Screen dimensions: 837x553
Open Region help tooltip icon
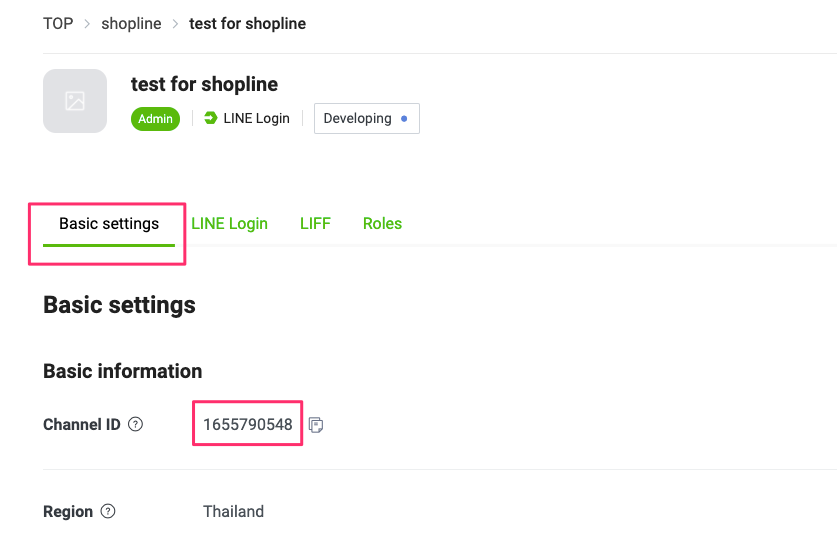108,511
